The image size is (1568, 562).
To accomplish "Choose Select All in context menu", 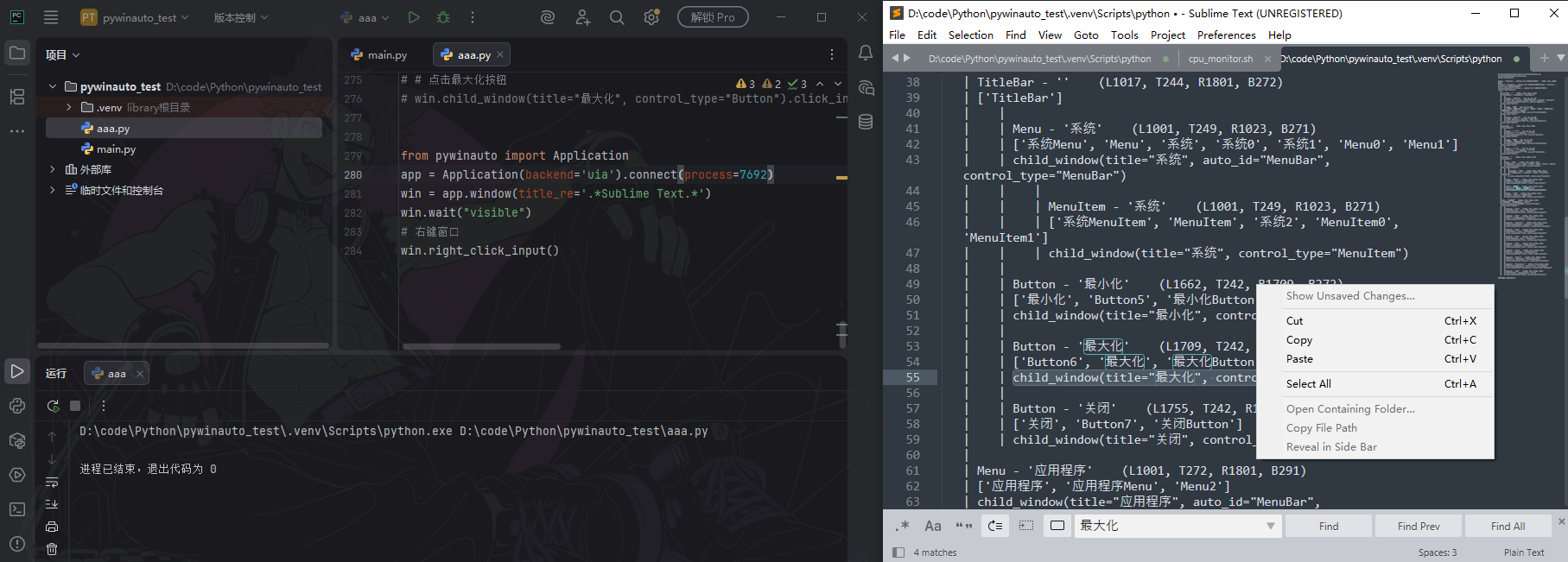I will (x=1375, y=384).
